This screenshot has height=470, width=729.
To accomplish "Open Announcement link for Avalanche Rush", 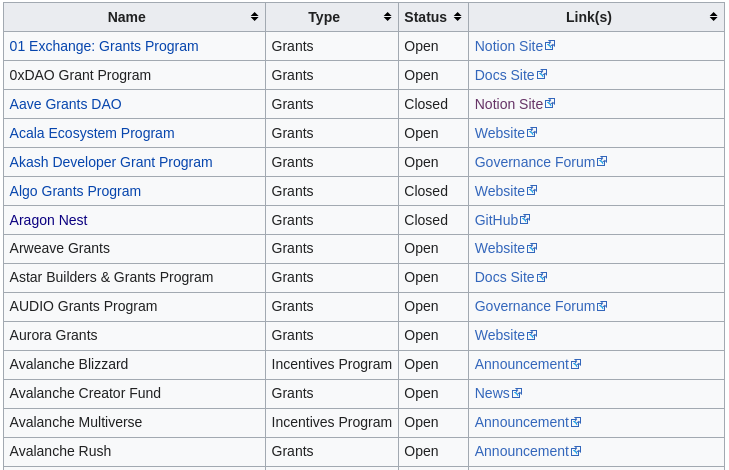I will [528, 451].
